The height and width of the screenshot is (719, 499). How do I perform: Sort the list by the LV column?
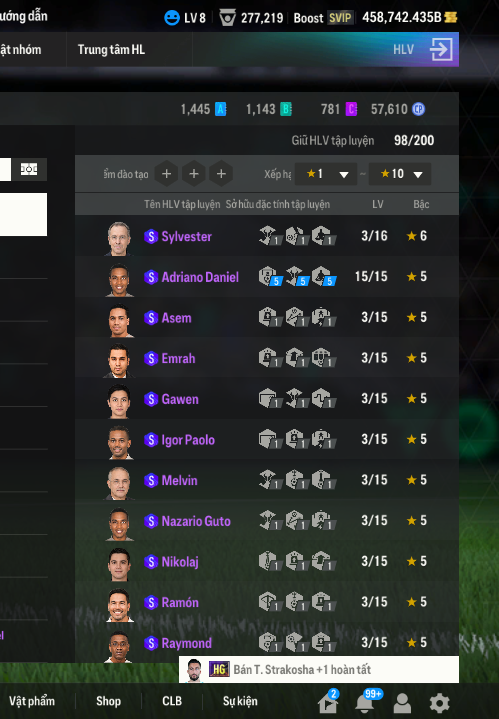[377, 204]
